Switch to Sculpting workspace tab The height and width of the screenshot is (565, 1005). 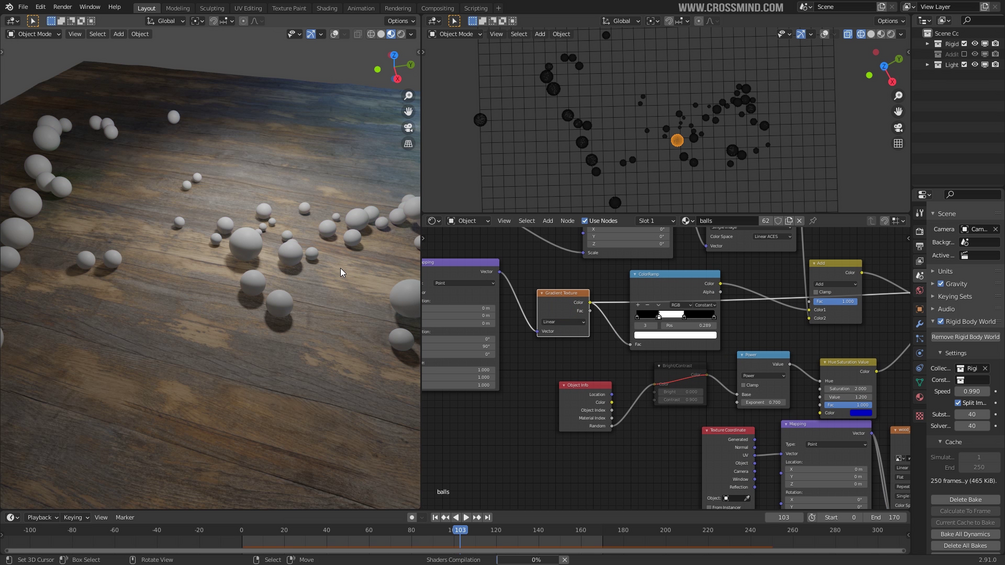[x=212, y=8]
